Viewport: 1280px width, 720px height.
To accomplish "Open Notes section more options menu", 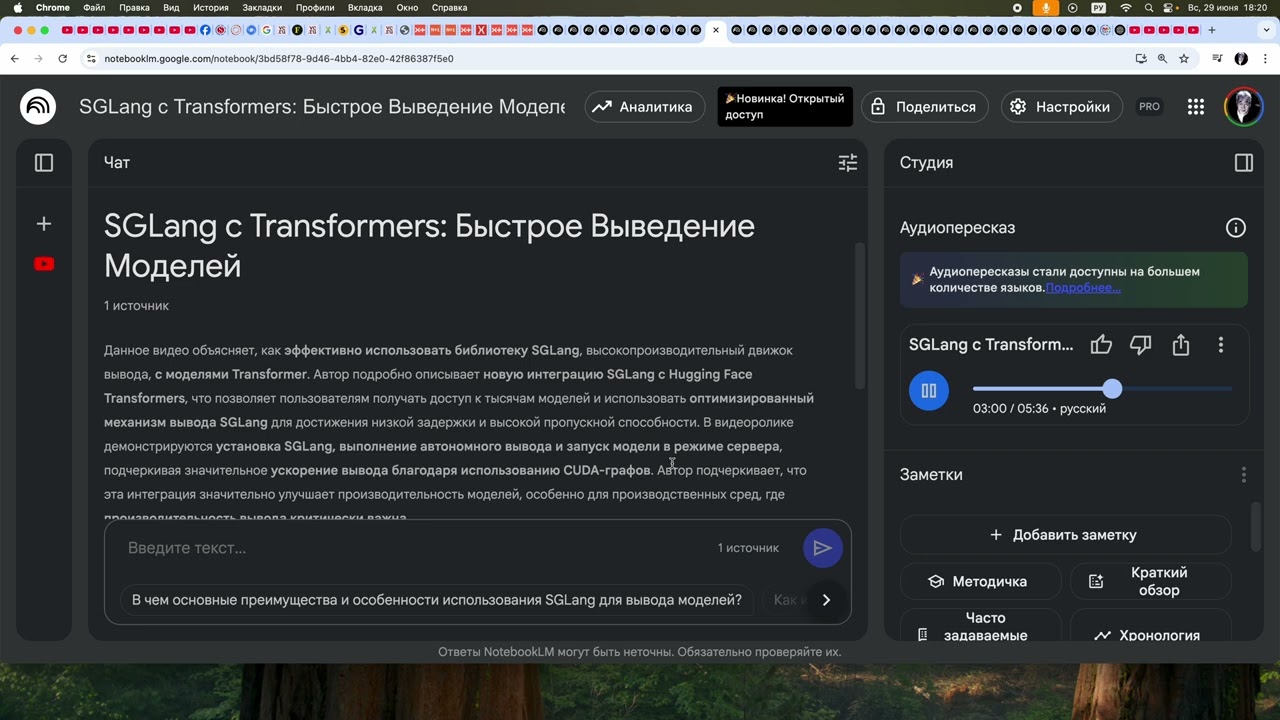I will (x=1244, y=475).
